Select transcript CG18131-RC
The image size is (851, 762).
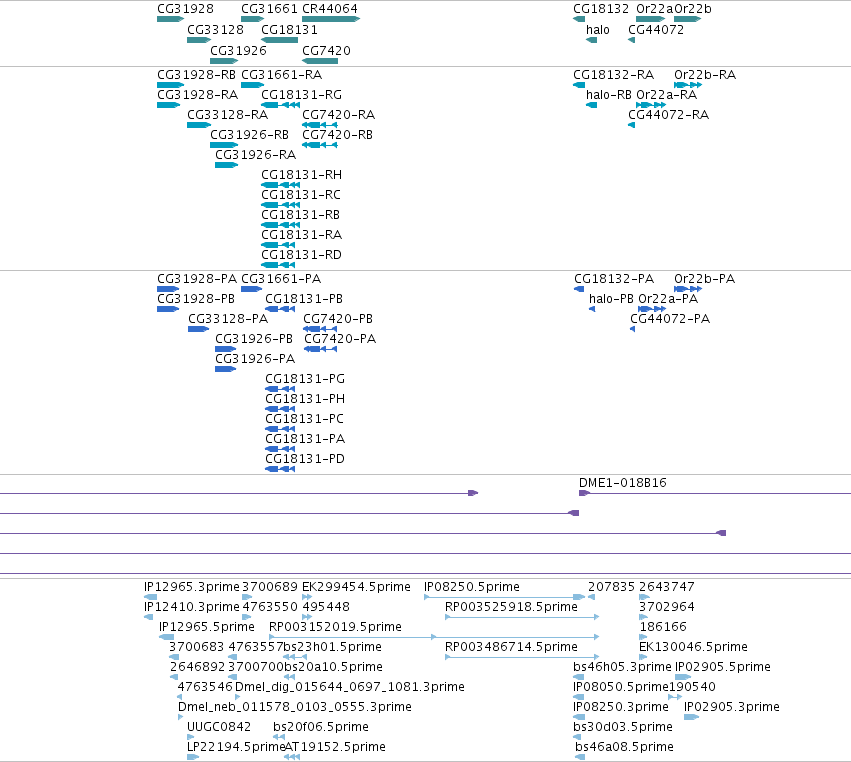click(301, 194)
